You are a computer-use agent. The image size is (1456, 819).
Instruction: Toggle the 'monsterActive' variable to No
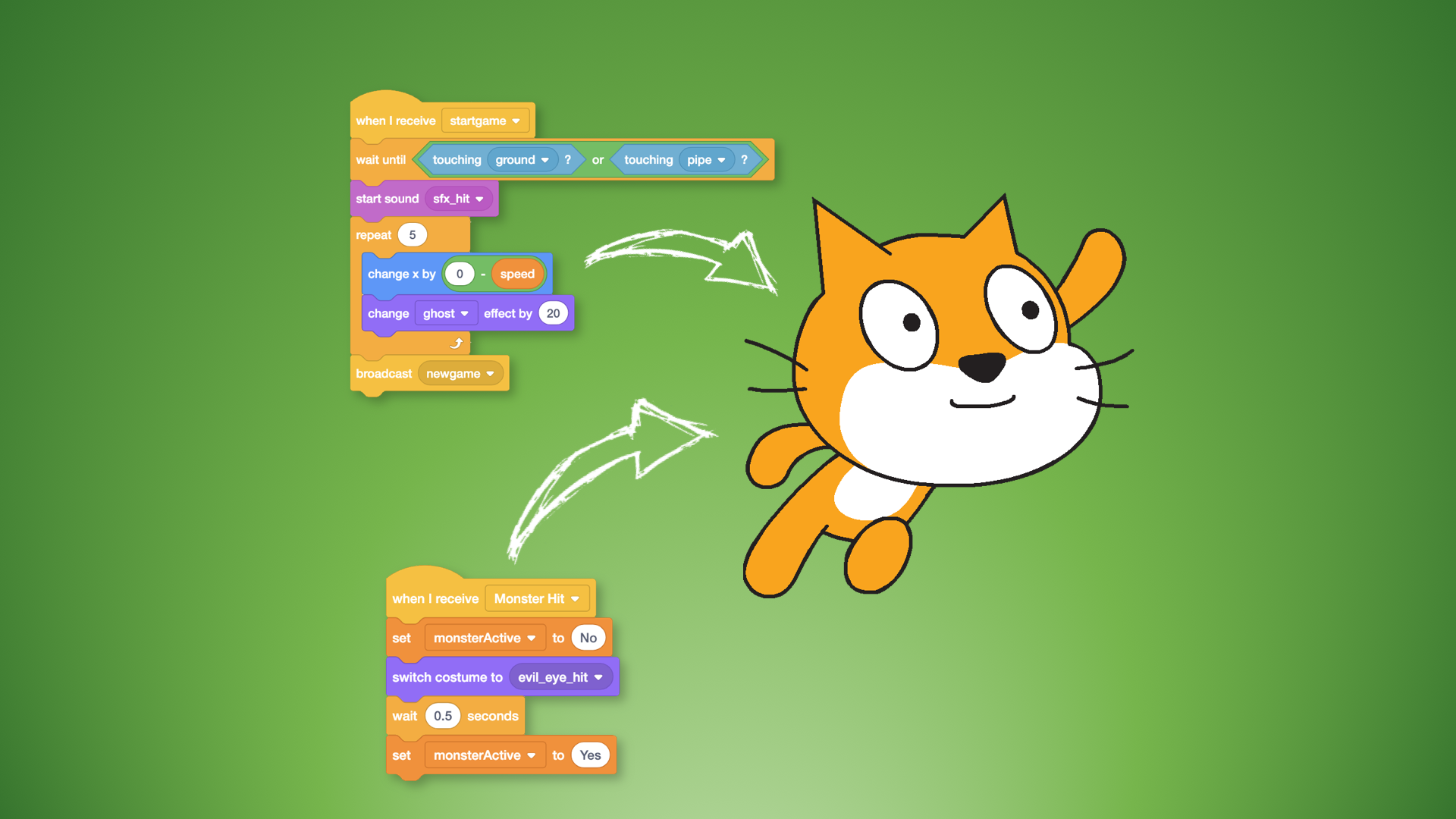[589, 638]
